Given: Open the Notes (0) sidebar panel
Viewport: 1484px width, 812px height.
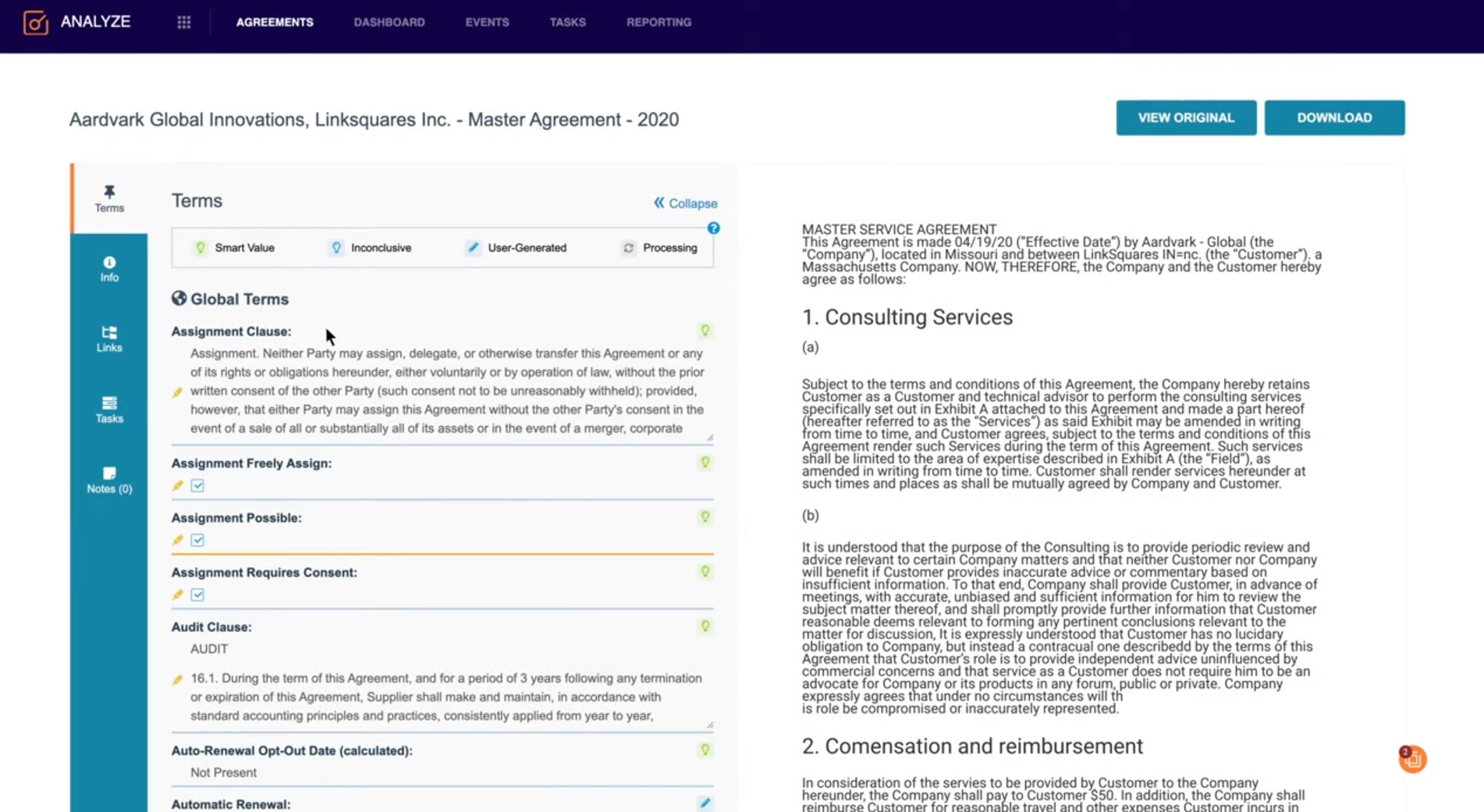Looking at the screenshot, I should (109, 480).
